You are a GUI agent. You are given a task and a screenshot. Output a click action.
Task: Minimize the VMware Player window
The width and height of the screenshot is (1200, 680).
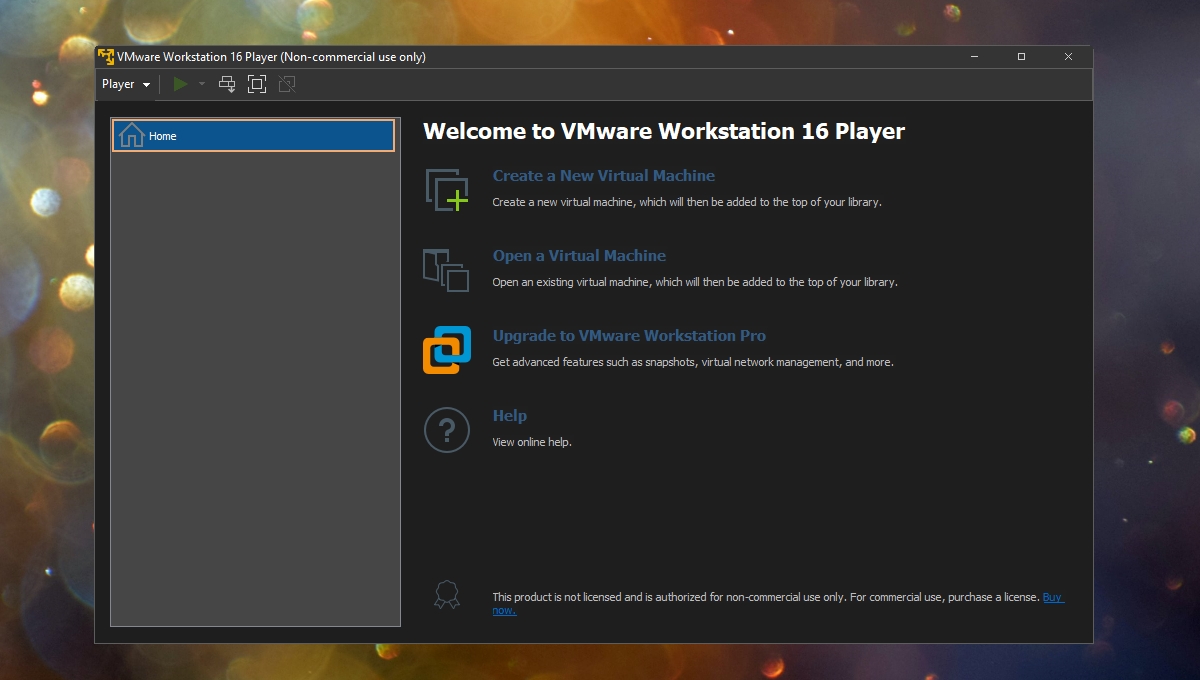pyautogui.click(x=975, y=57)
